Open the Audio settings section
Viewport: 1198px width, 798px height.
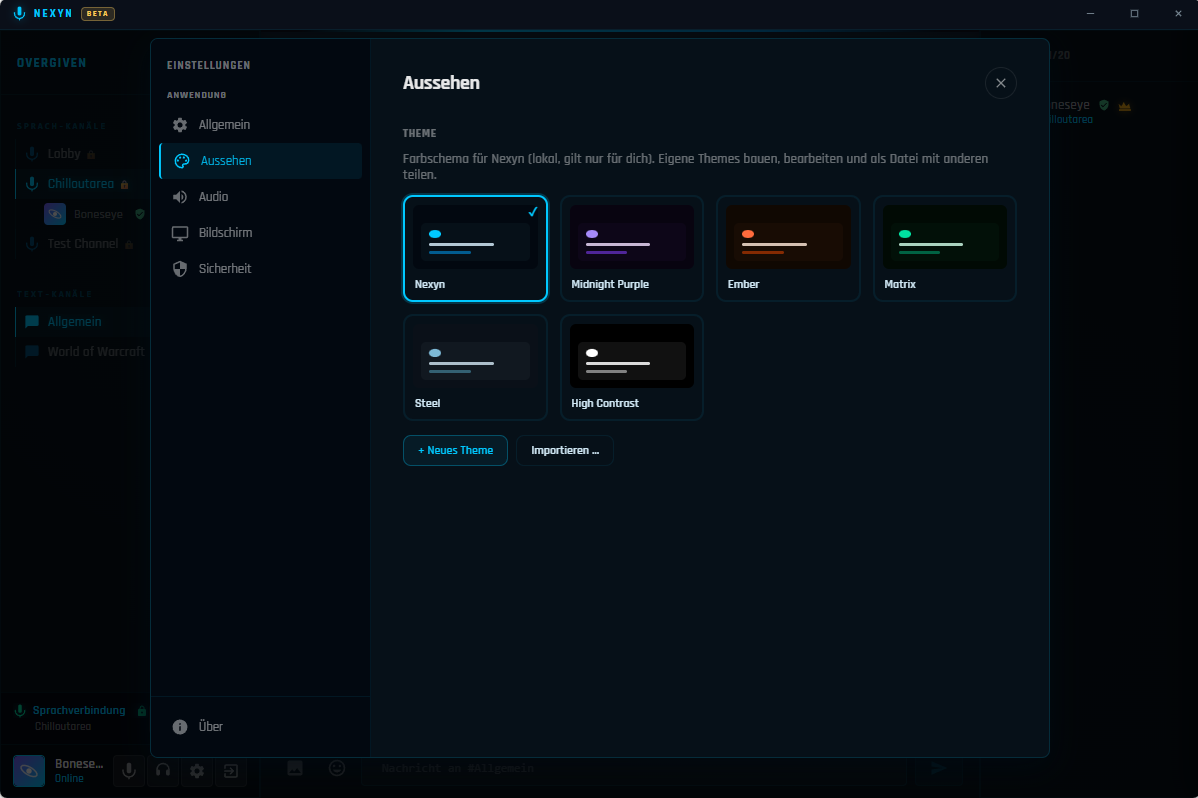261,196
